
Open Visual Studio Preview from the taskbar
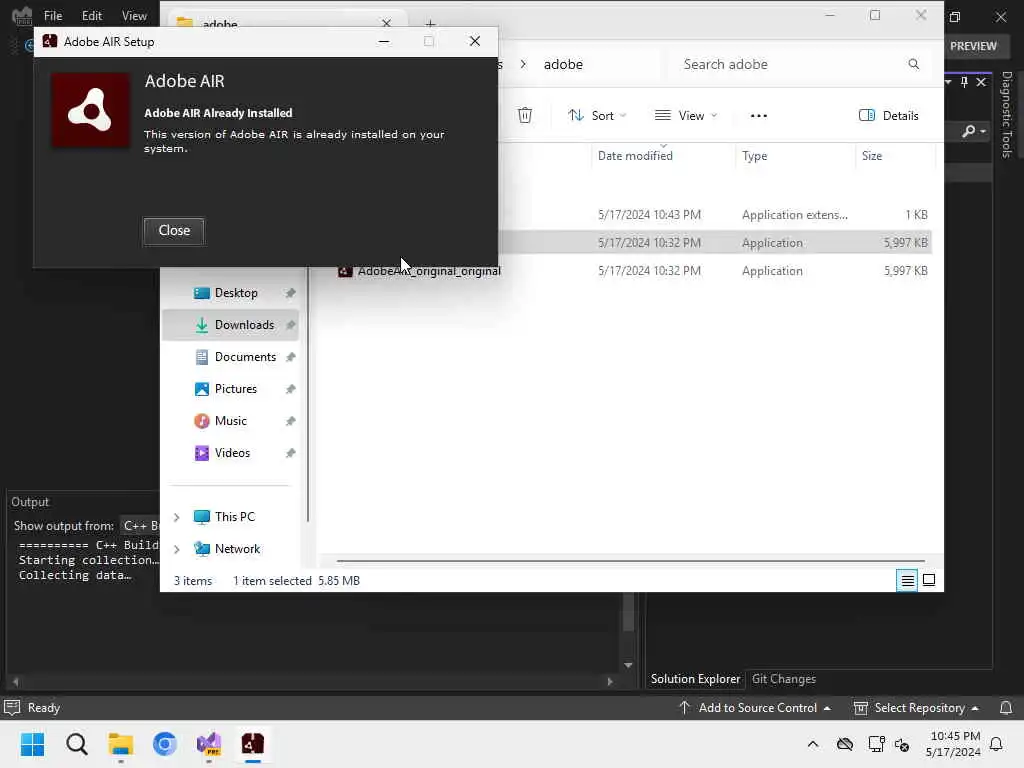[x=209, y=744]
